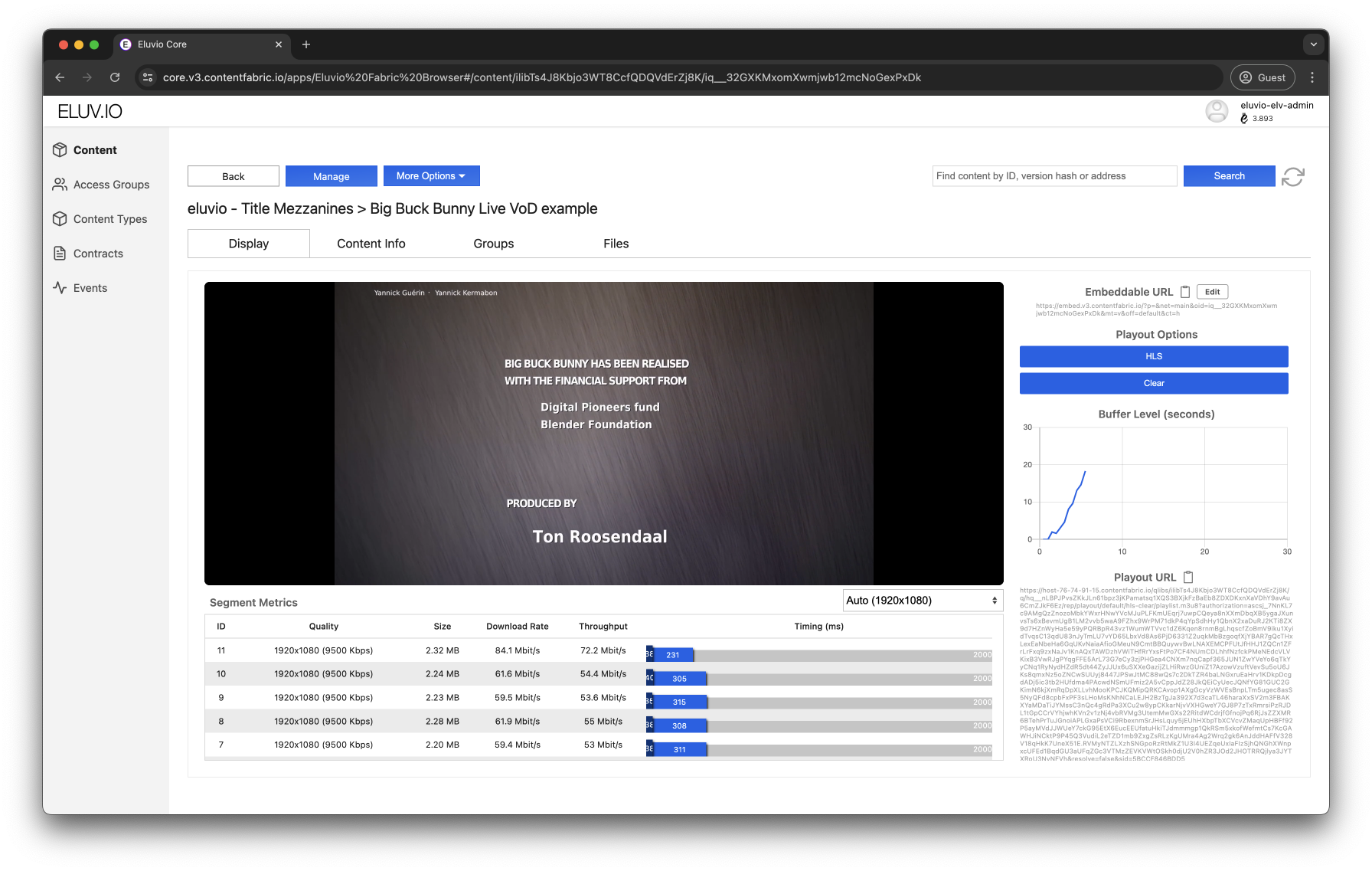Open the Content section in sidebar
1372x871 pixels.
[85, 150]
